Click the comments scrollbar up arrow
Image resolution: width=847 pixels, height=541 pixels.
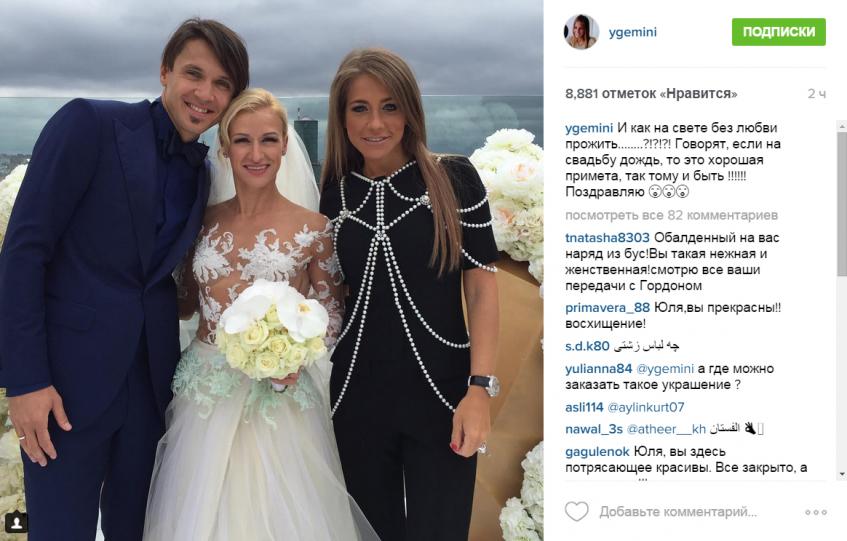[x=842, y=126]
